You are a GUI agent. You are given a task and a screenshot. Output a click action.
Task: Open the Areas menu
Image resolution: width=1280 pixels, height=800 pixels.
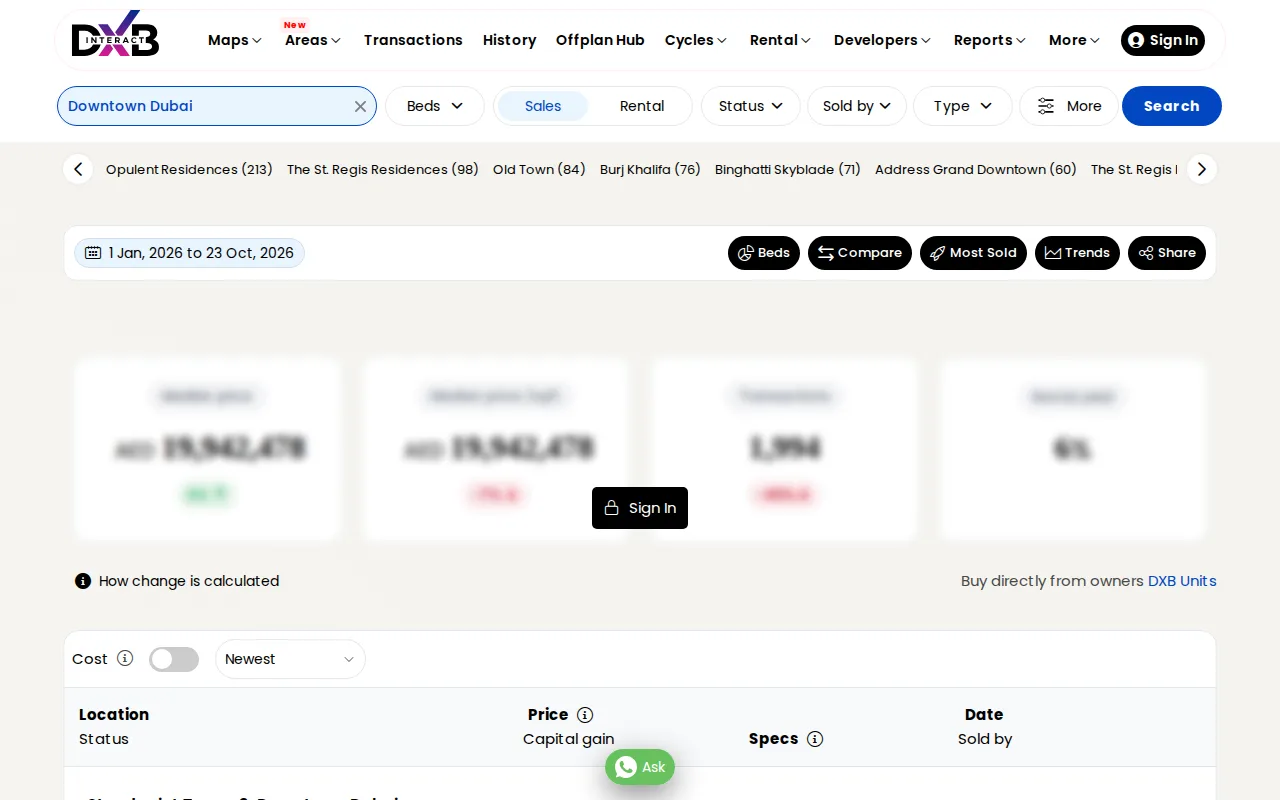pos(313,40)
